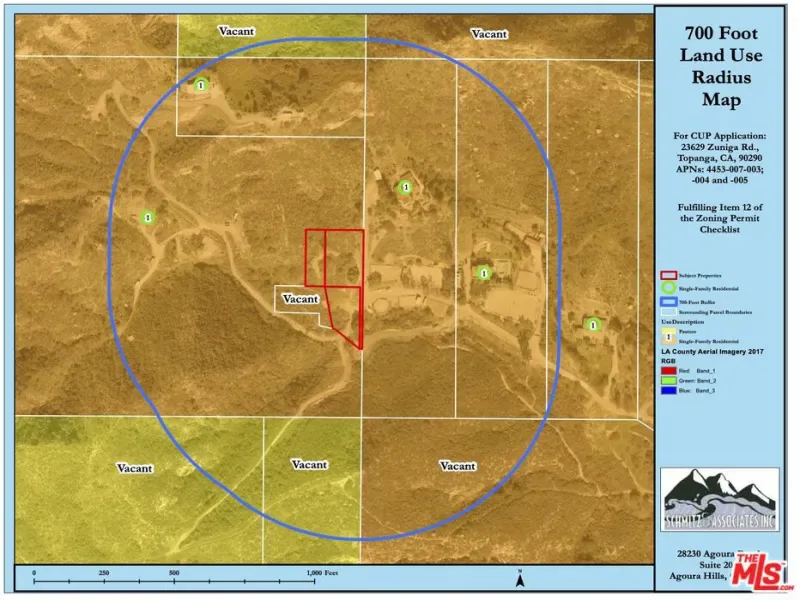Click the Green Band_2 color swatch
The image size is (800, 600).
pos(669,380)
